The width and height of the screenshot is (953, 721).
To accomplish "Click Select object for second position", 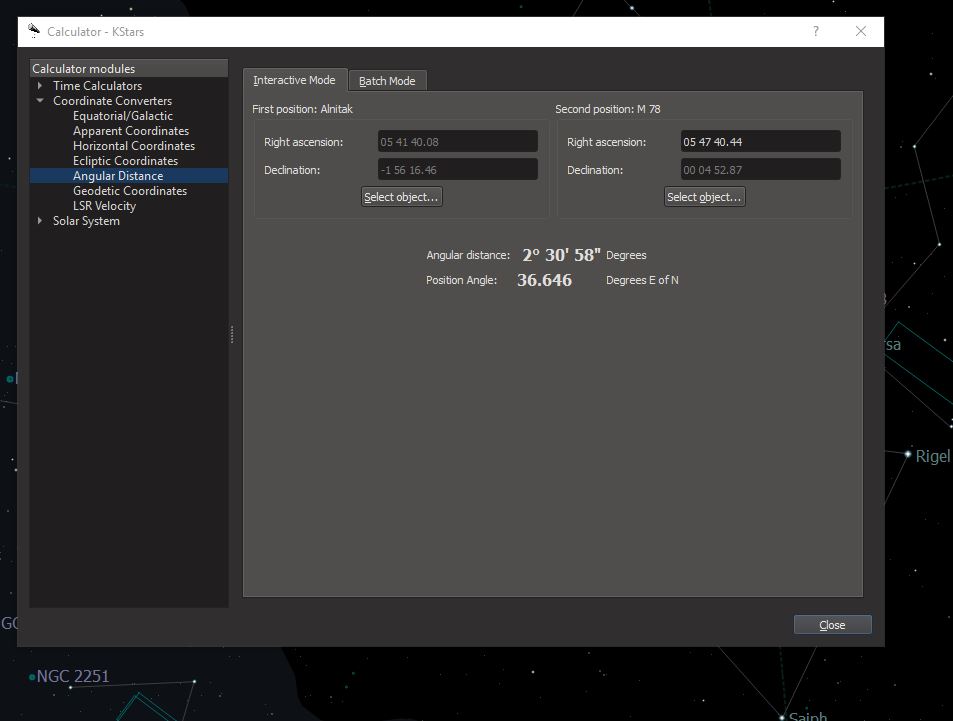I will point(704,197).
